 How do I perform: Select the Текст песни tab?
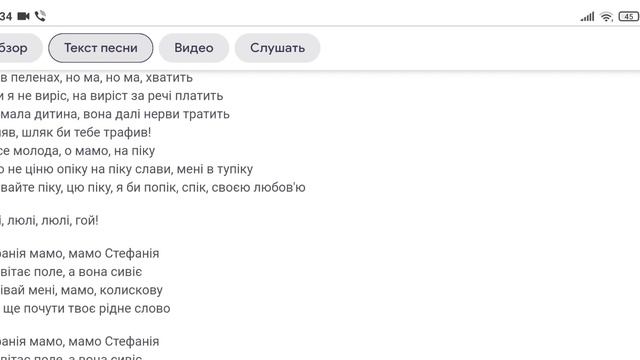click(x=101, y=48)
